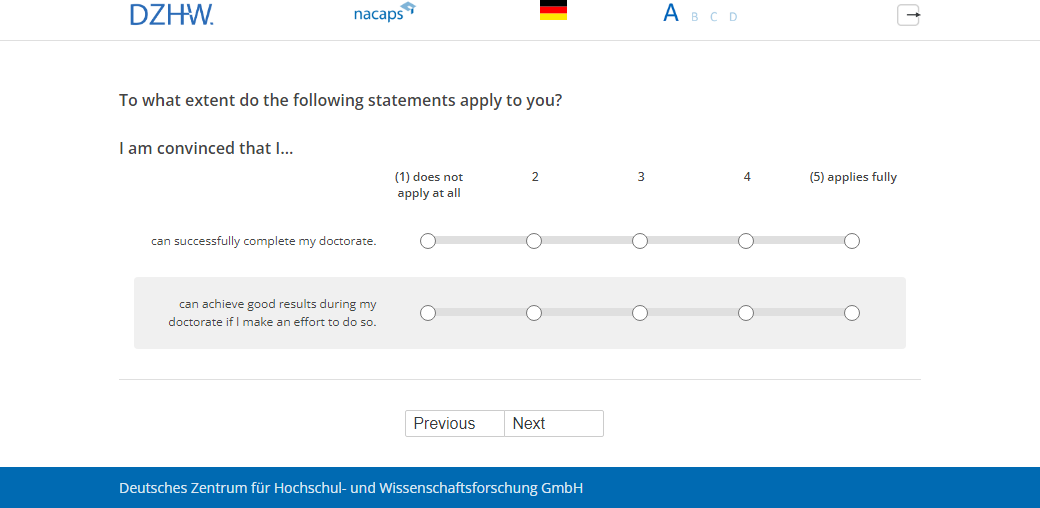Click the DZHW logo
Viewport: 1040px width, 508px height.
click(171, 14)
